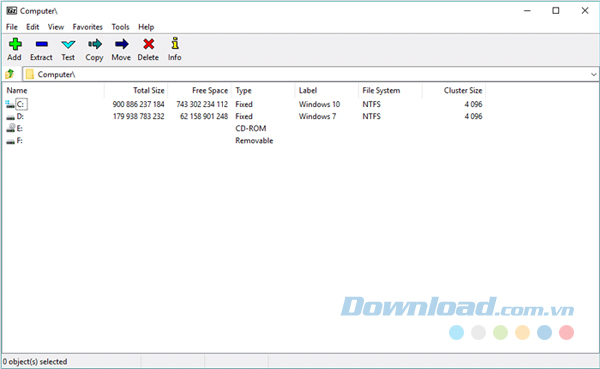Click the Copy toolbar icon
Image resolution: width=600 pixels, height=369 pixels.
pos(95,44)
